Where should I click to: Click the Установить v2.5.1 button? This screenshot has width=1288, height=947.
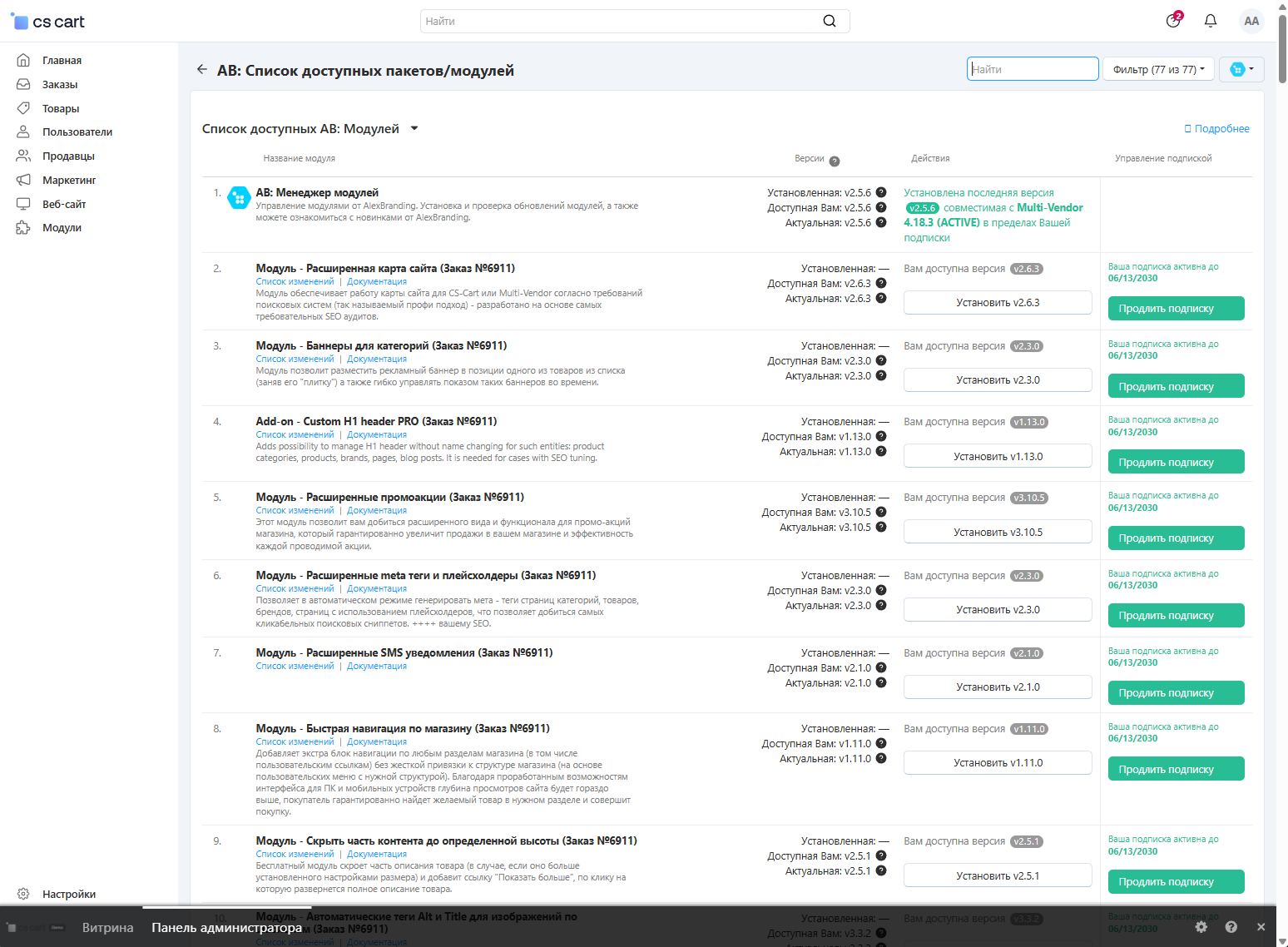[998, 875]
